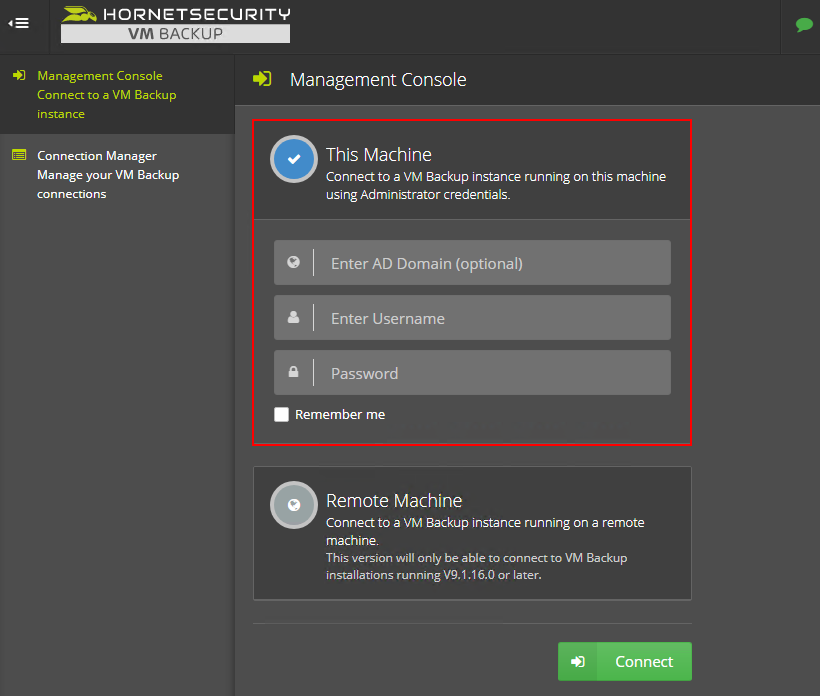Open the green chat bubble icon

[804, 24]
